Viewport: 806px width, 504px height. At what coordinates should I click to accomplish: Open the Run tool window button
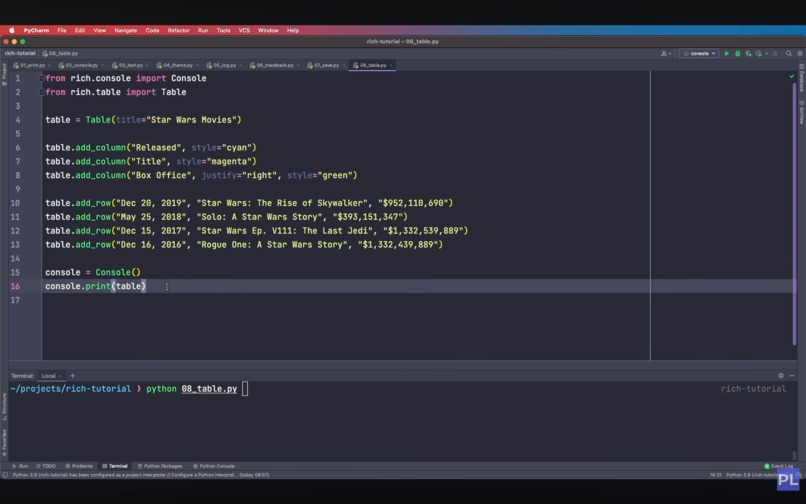click(x=21, y=466)
